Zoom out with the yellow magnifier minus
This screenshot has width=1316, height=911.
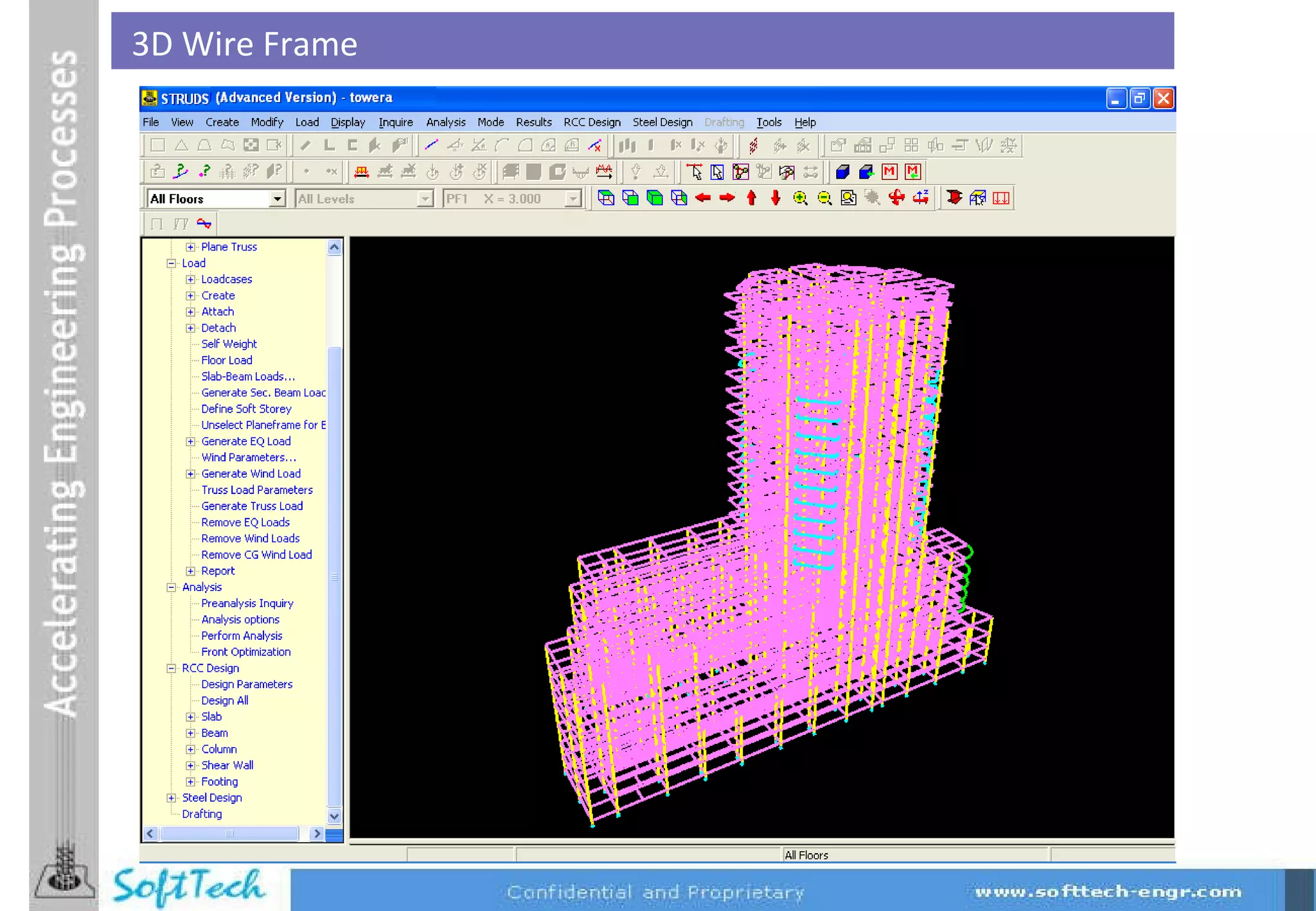click(824, 198)
